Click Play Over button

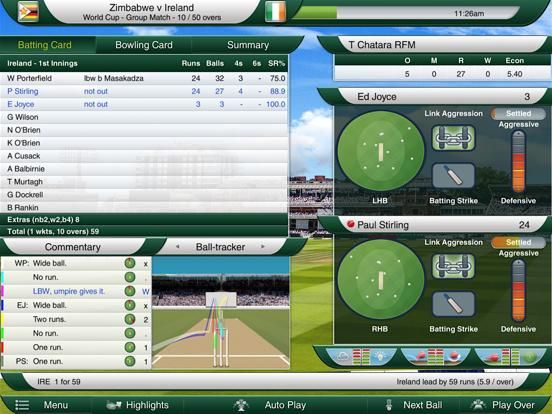coord(504,405)
